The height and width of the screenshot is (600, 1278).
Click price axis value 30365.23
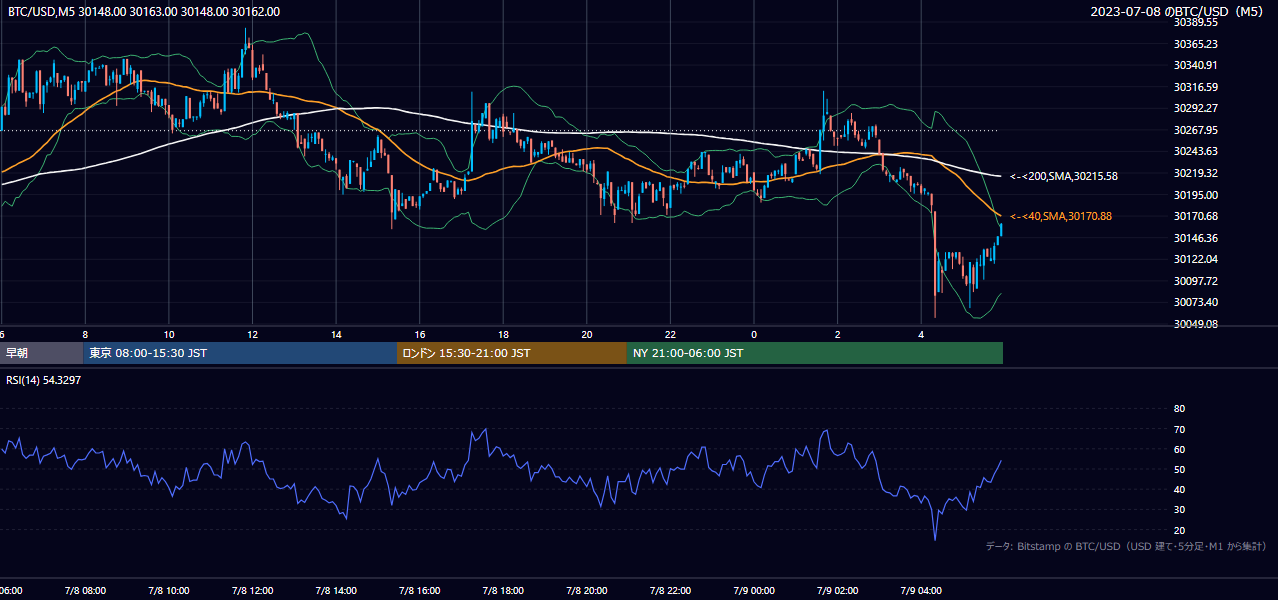pos(1196,44)
